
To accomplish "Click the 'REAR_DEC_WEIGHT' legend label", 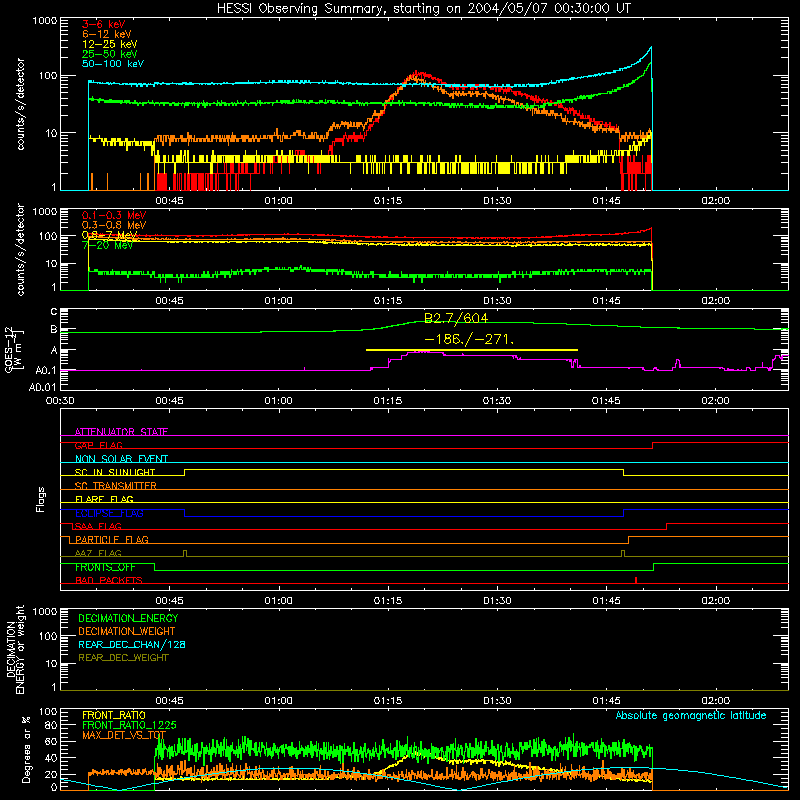I will coord(123,658).
